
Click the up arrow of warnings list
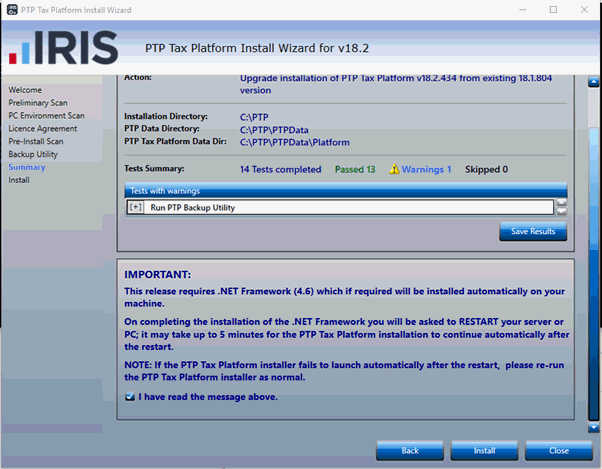(x=561, y=203)
